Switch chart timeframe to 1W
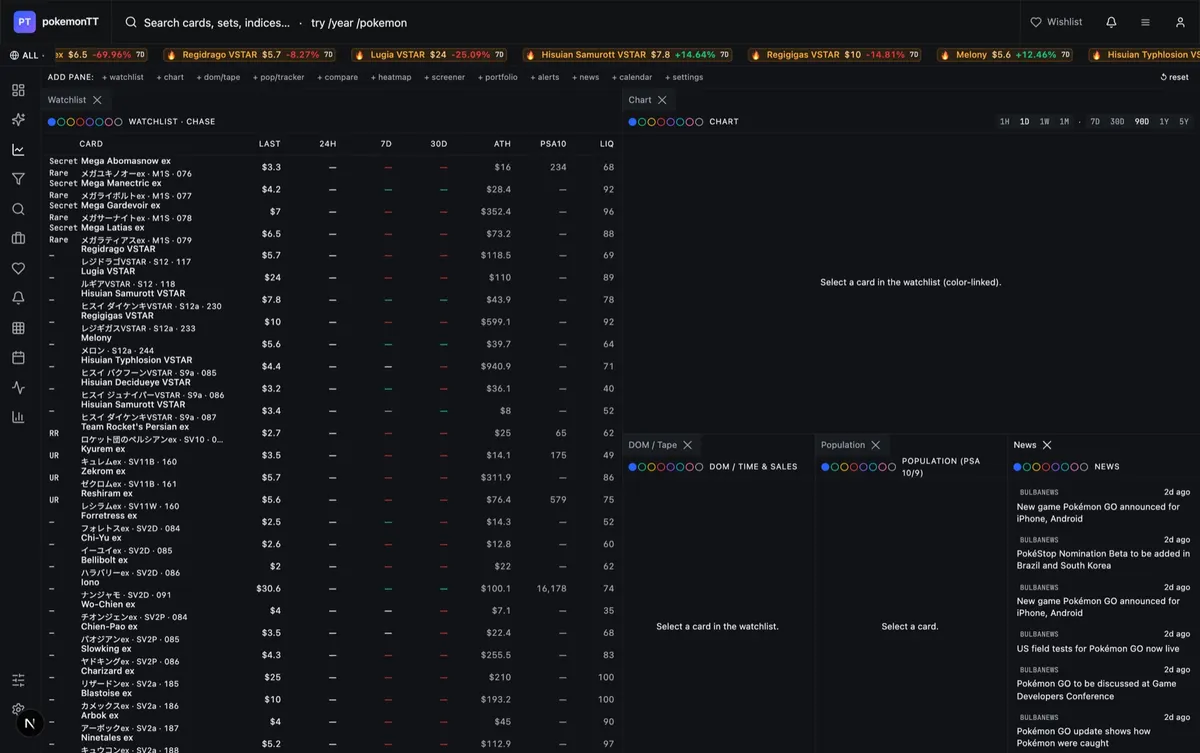 (1044, 122)
